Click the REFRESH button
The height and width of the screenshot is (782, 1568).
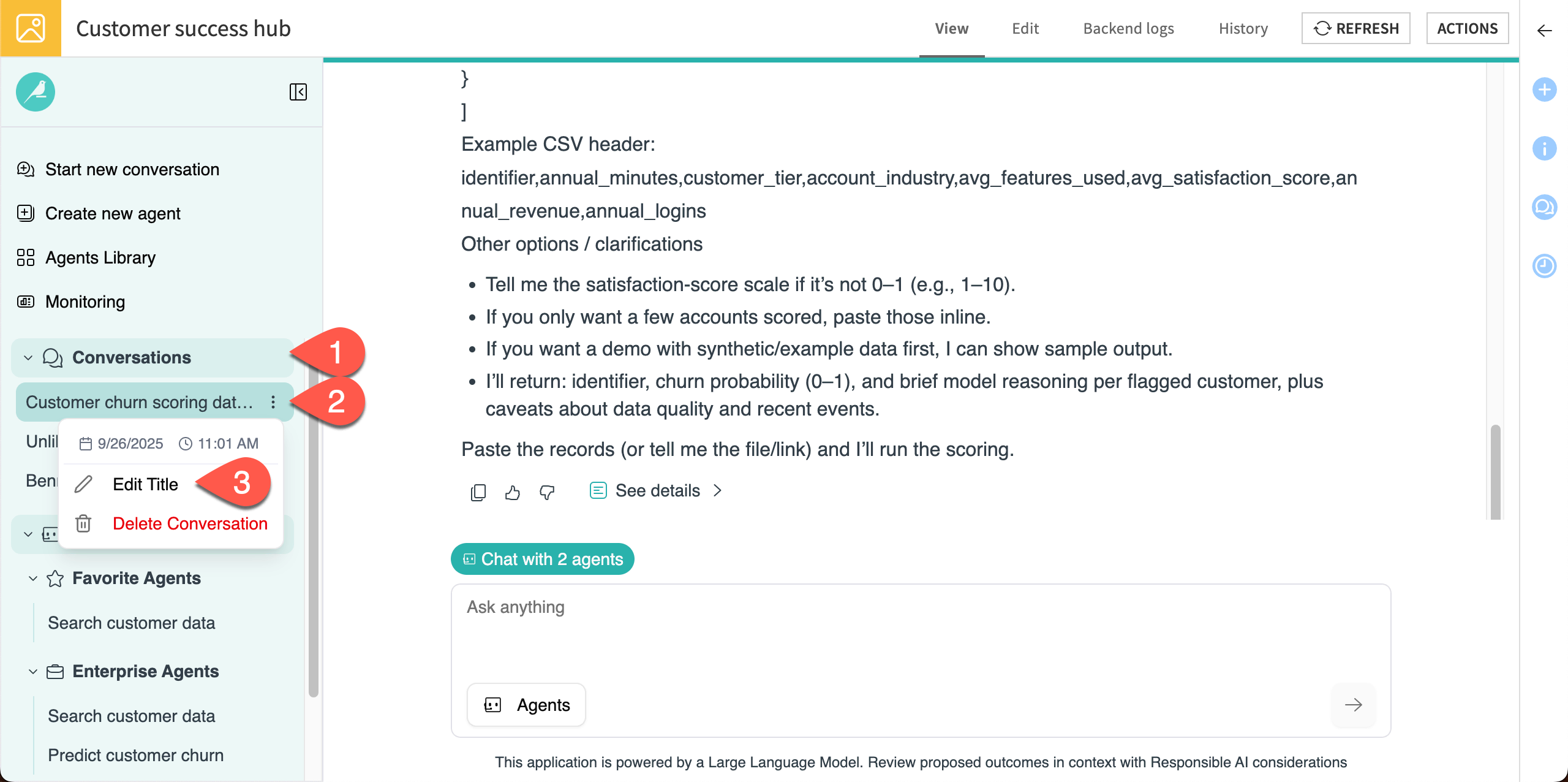[x=1355, y=29]
